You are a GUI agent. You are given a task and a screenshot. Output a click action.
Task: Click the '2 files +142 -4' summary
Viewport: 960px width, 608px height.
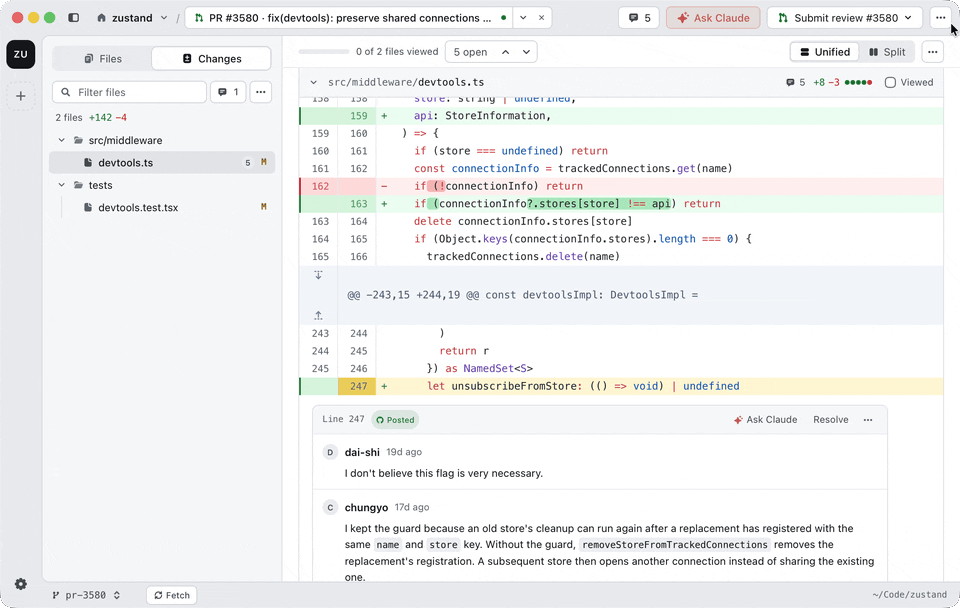tap(91, 118)
